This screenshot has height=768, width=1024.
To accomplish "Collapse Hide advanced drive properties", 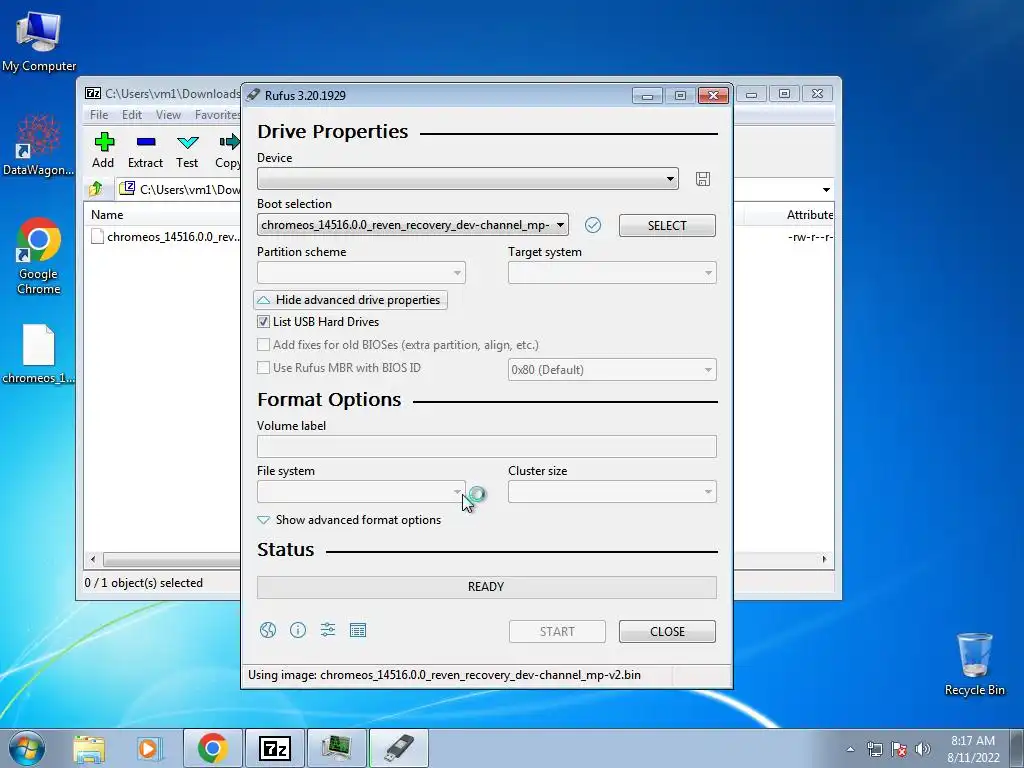I will coord(350,300).
